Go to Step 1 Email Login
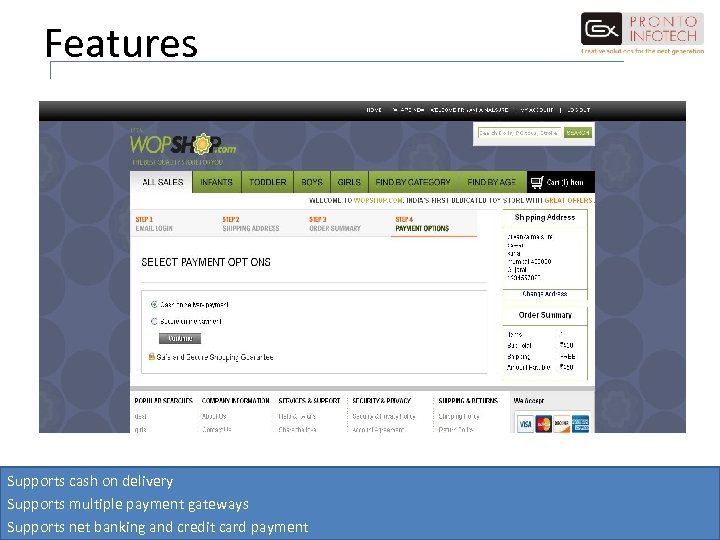This screenshot has height=540, width=720. pyautogui.click(x=154, y=224)
